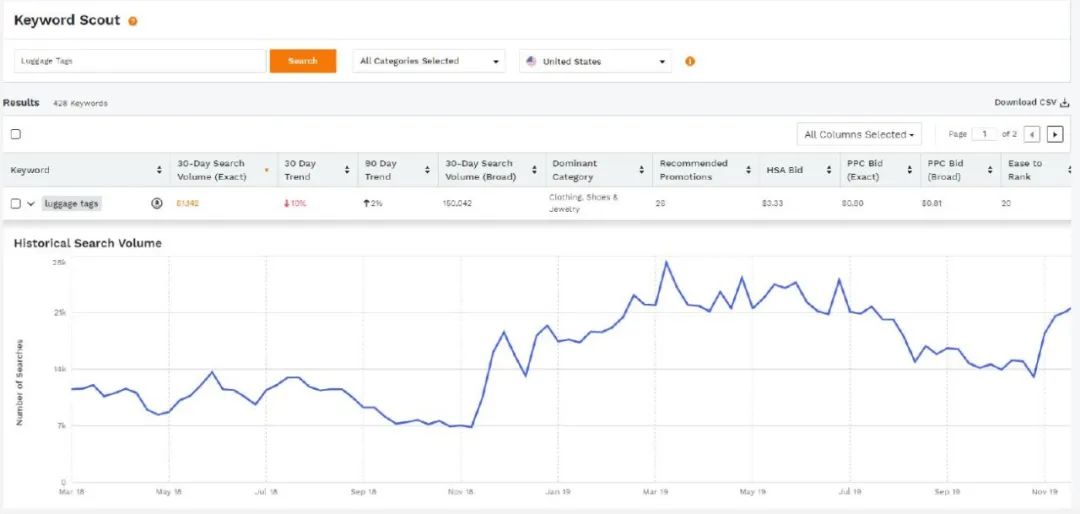Go to previous results page arrow
This screenshot has width=1080, height=514.
click(x=1032, y=134)
